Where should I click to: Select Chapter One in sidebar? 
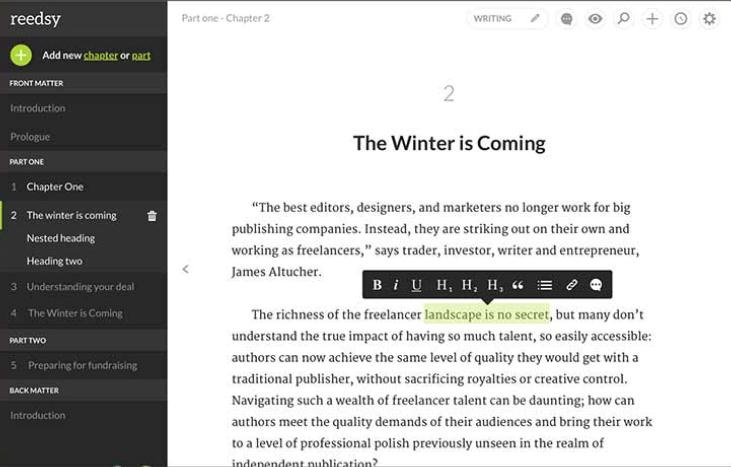tap(55, 187)
